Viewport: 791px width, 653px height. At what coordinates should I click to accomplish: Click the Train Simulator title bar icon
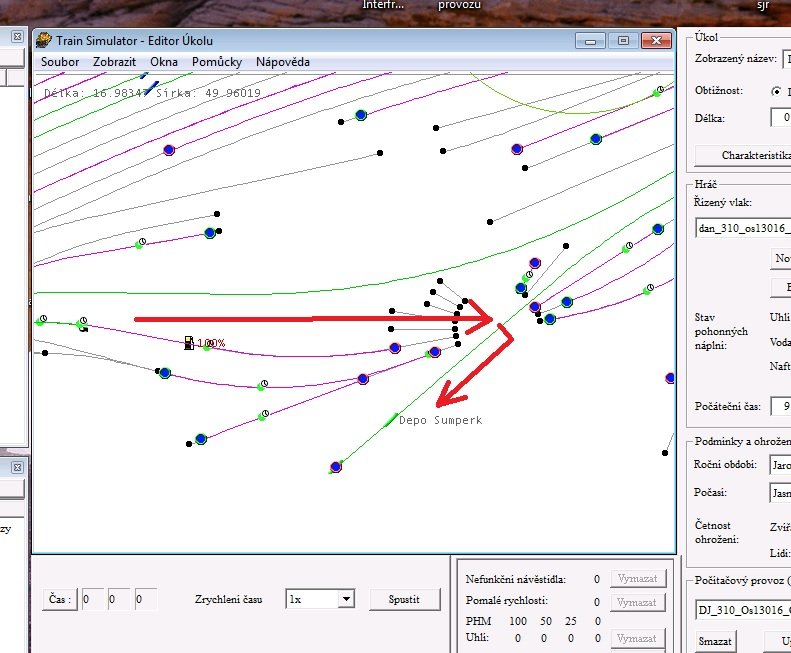(44, 40)
